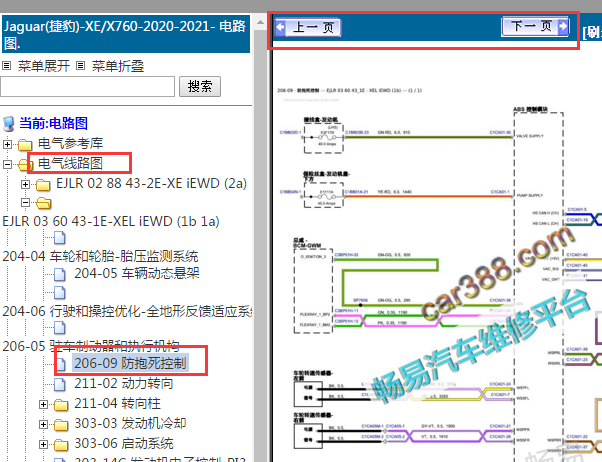Click the left sidebar vertical scrollbar
602x462 pixels.
click(260, 238)
